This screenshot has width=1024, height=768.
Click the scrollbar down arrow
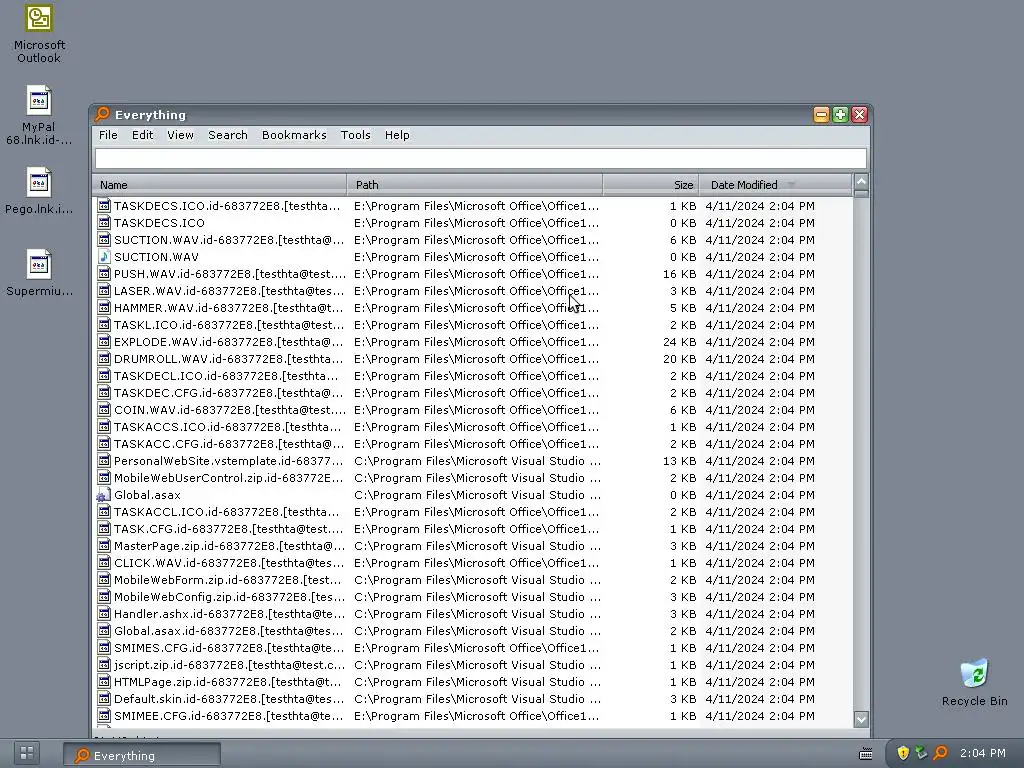pyautogui.click(x=861, y=719)
